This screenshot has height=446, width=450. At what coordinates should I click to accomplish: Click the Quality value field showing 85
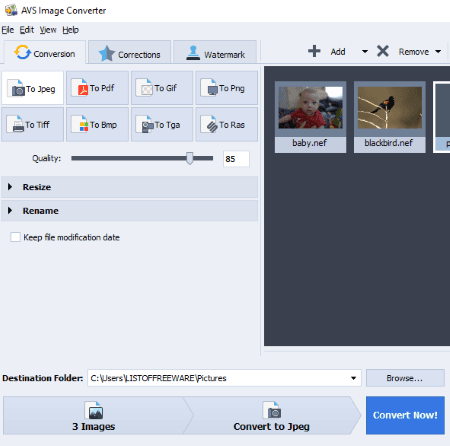236,159
